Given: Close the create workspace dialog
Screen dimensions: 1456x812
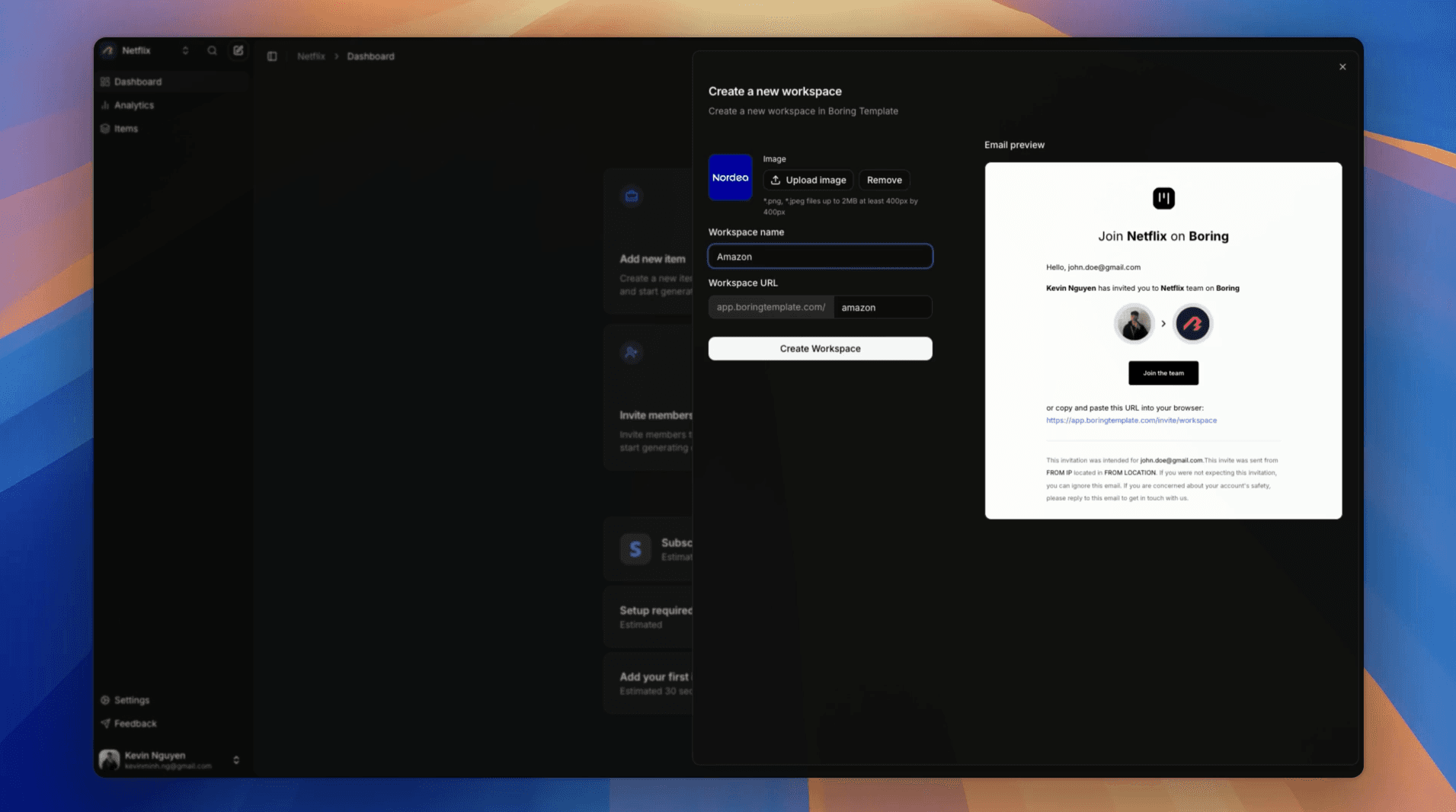Looking at the screenshot, I should click(1342, 67).
